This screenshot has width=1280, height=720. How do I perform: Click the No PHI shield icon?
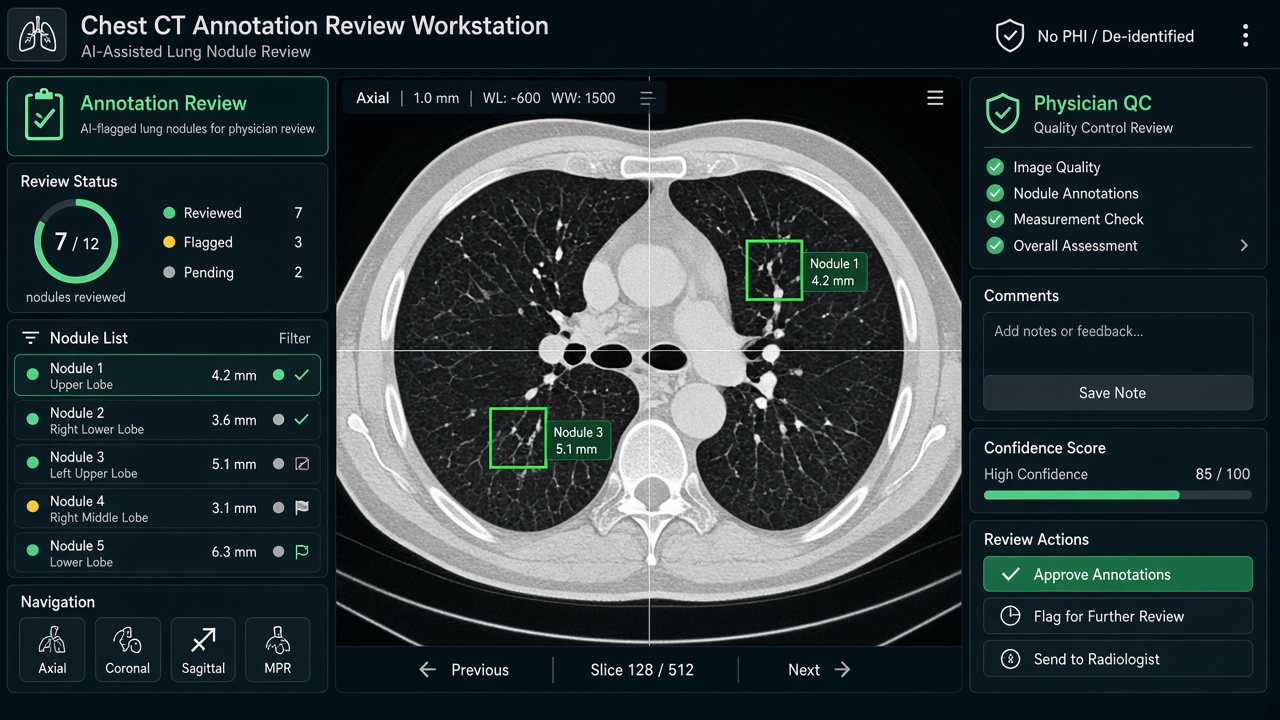1009,36
